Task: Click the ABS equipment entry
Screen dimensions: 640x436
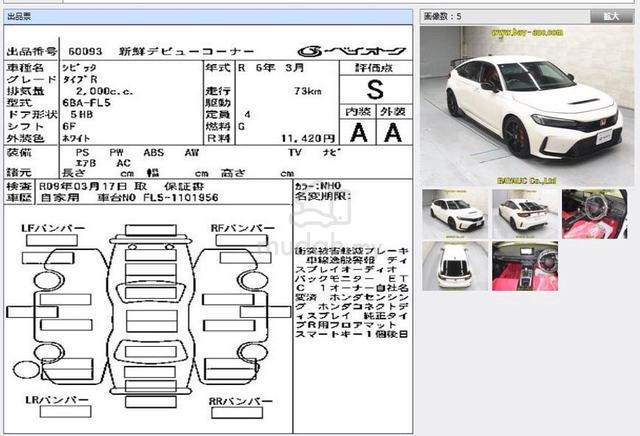Action: (153, 153)
